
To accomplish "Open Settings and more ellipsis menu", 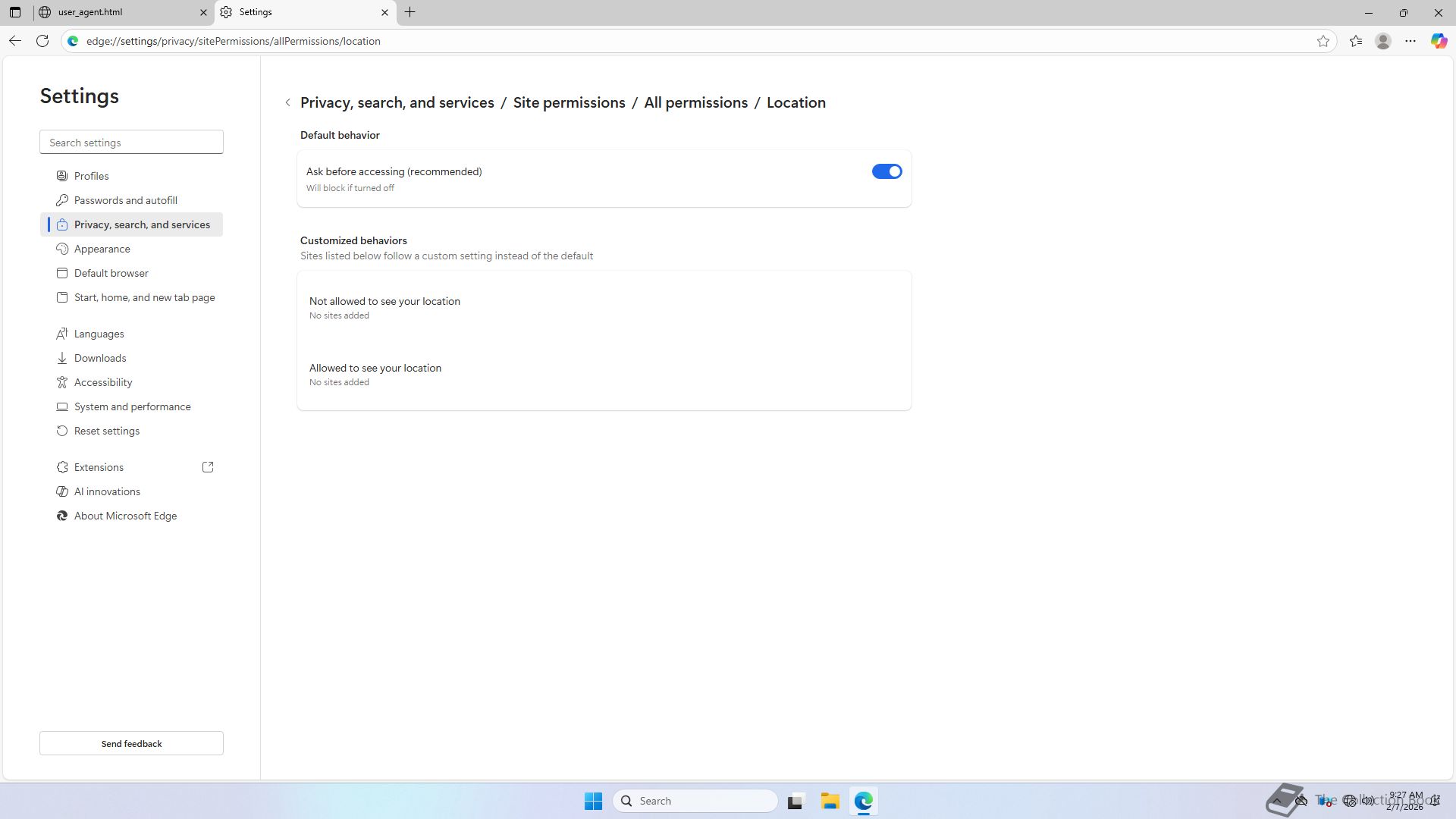I will click(x=1410, y=41).
